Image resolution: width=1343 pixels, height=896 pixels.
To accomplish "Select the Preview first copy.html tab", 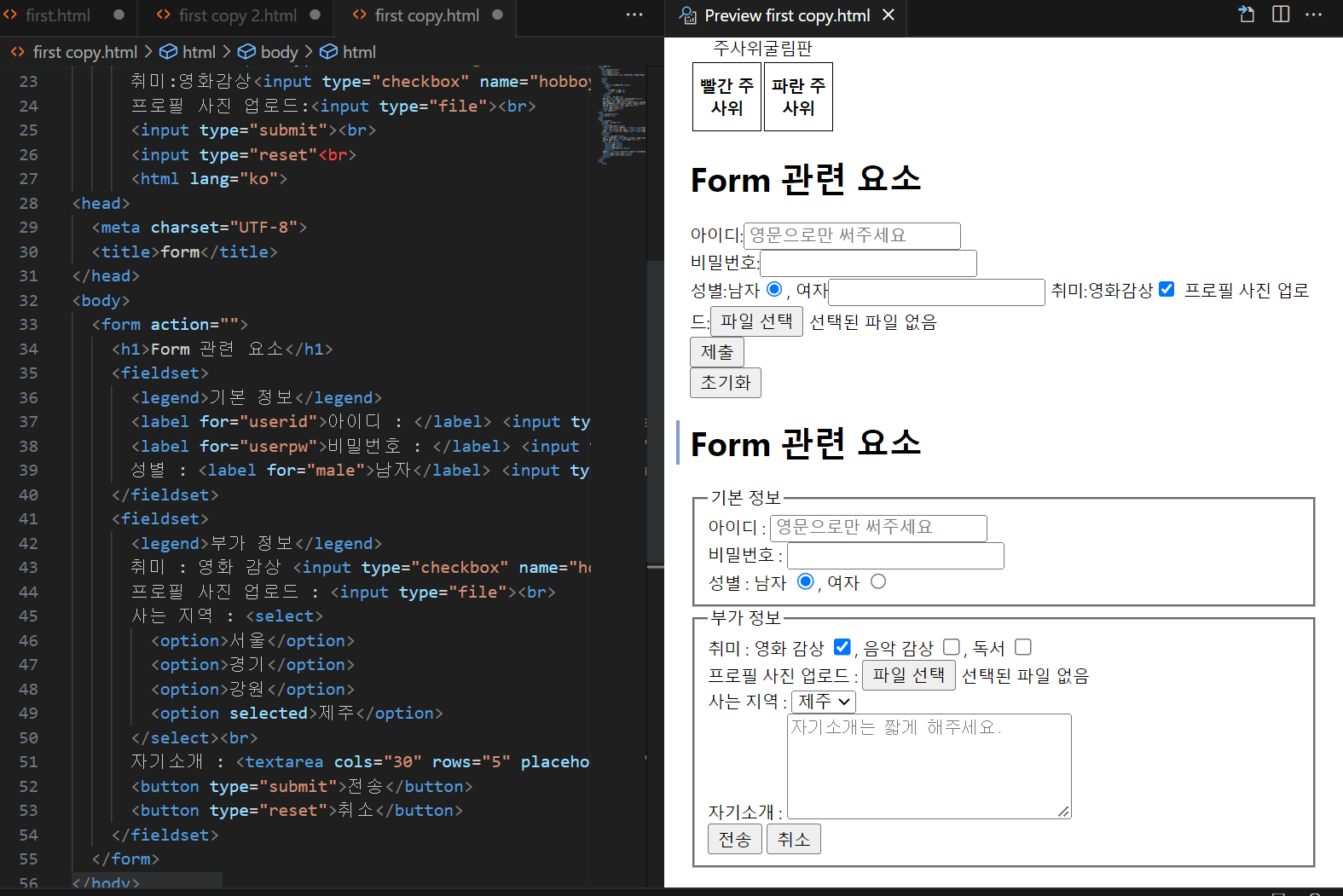I will (x=787, y=15).
